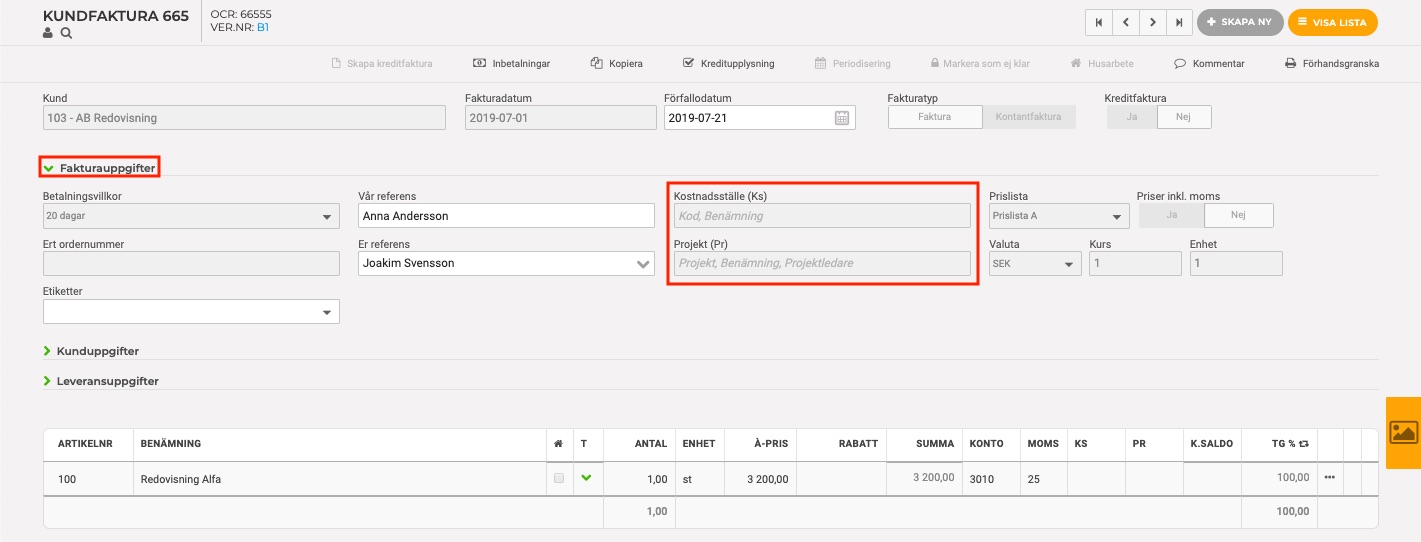
Task: Set Priser inkl. moms to Nej
Action: click(x=1239, y=215)
